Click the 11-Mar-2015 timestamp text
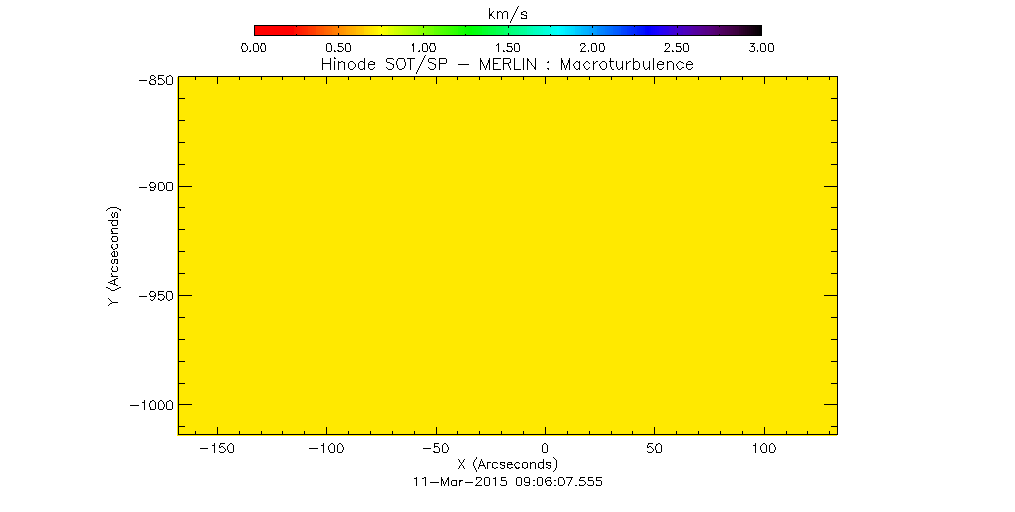The image size is (1015, 512). pyautogui.click(x=507, y=481)
